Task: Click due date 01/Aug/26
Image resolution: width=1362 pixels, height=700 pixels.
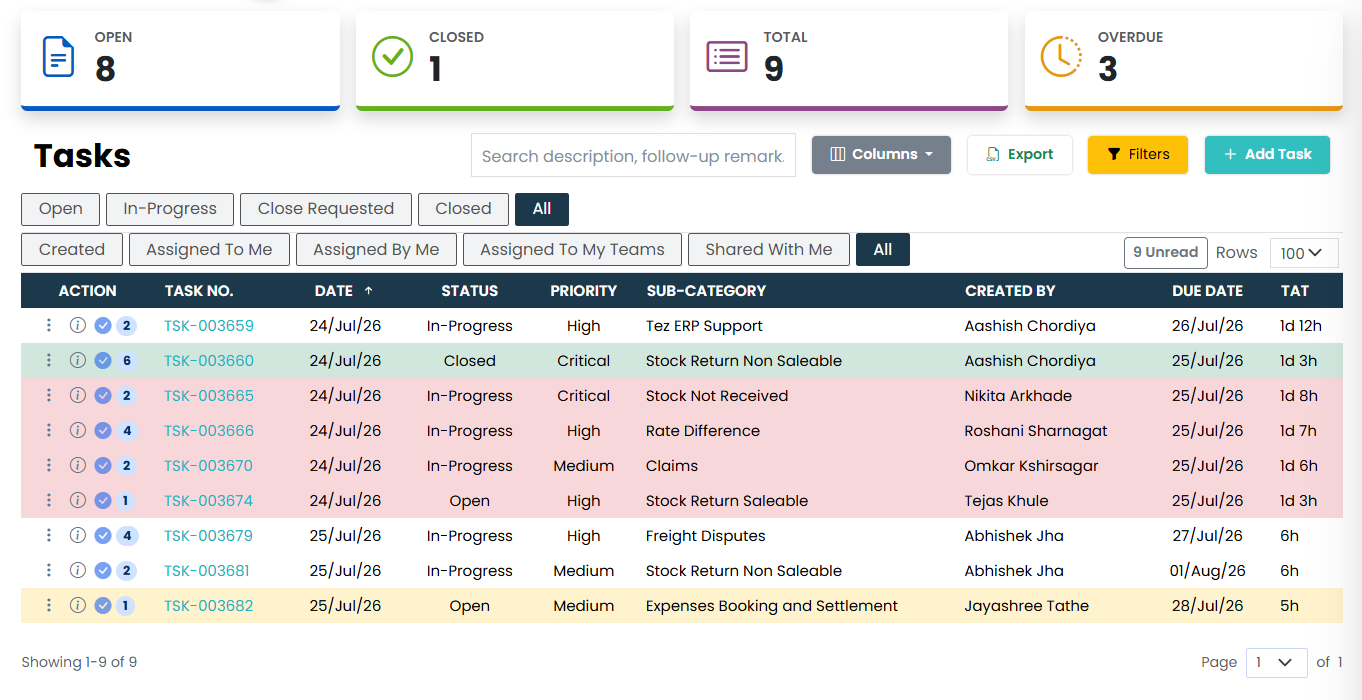Action: 1208,571
